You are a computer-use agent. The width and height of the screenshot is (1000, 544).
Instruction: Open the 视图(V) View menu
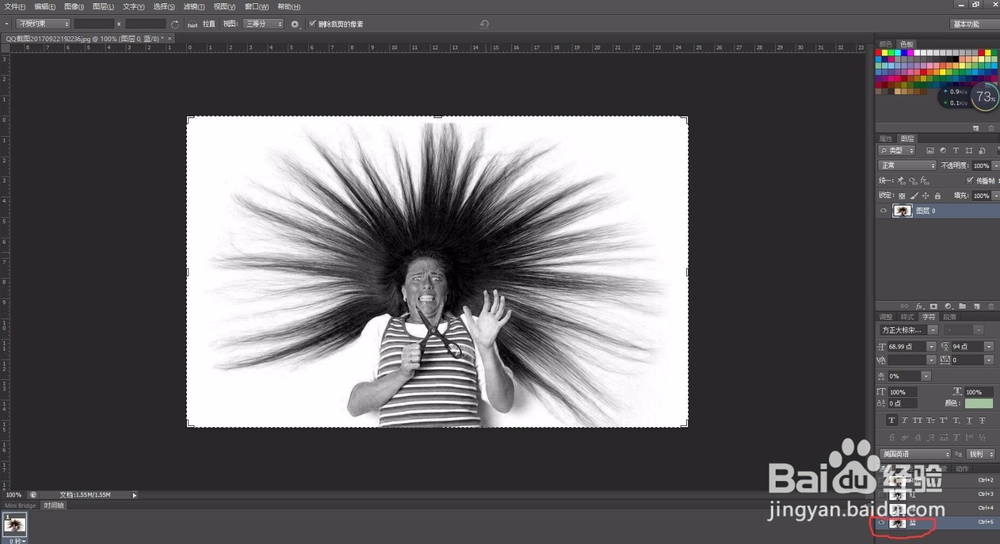coord(224,6)
